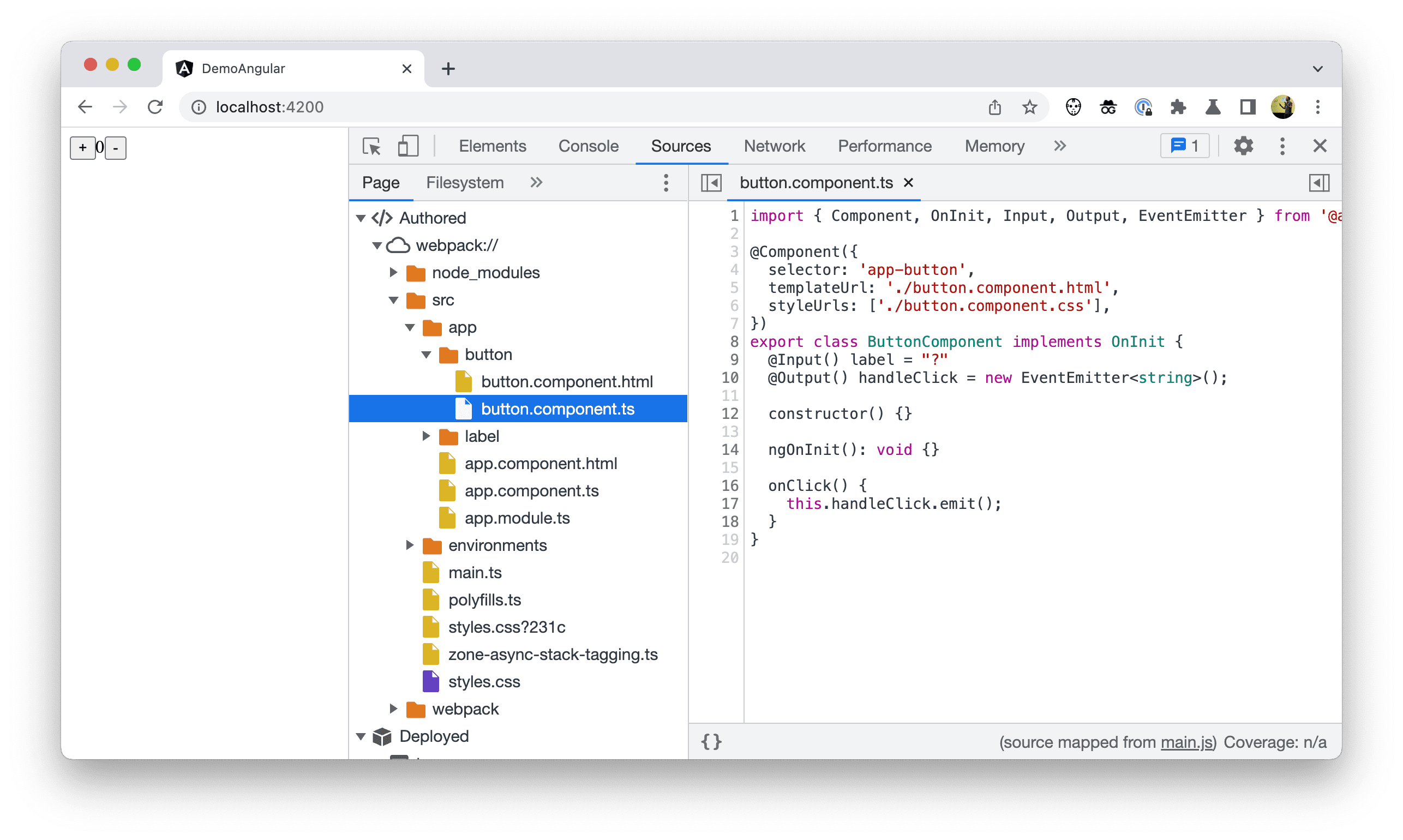The height and width of the screenshot is (840, 1403).
Task: Click the Network panel tab
Action: pyautogui.click(x=775, y=146)
